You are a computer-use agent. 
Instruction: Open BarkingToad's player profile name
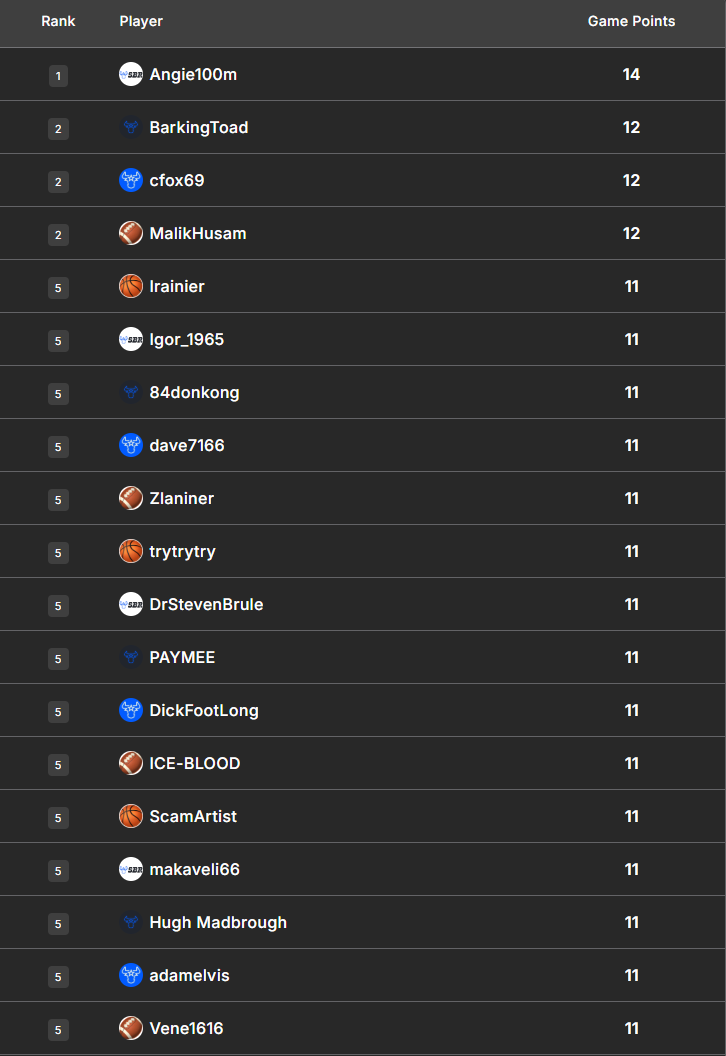pyautogui.click(x=199, y=127)
